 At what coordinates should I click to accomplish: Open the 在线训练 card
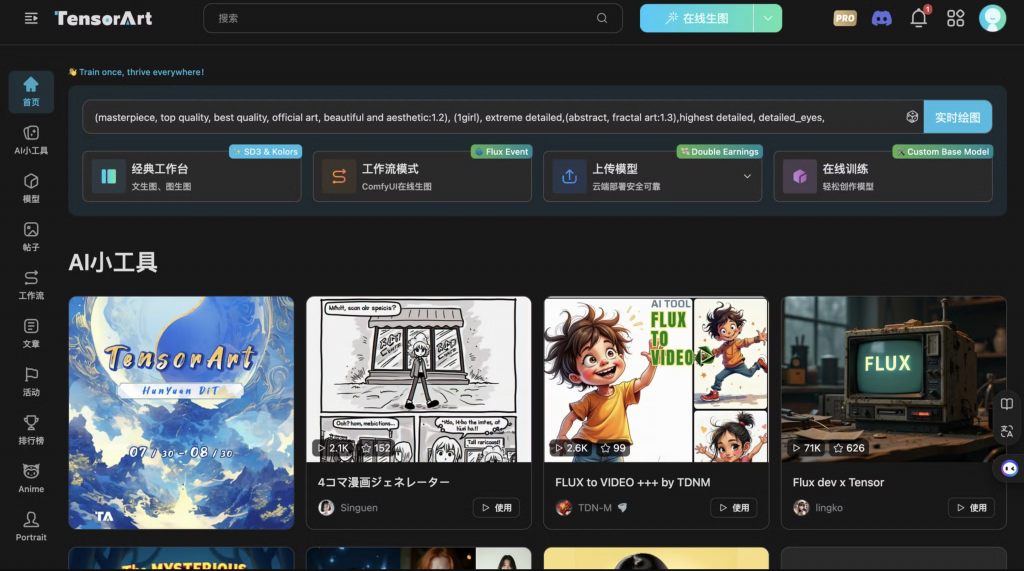pos(883,176)
